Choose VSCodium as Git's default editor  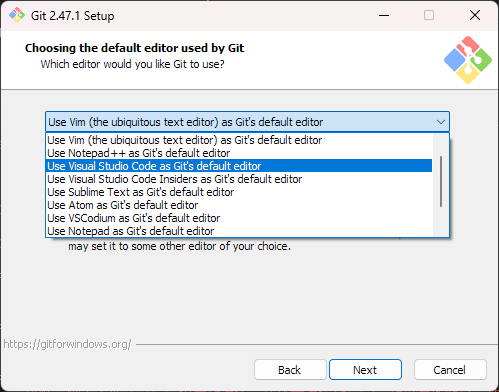click(239, 218)
